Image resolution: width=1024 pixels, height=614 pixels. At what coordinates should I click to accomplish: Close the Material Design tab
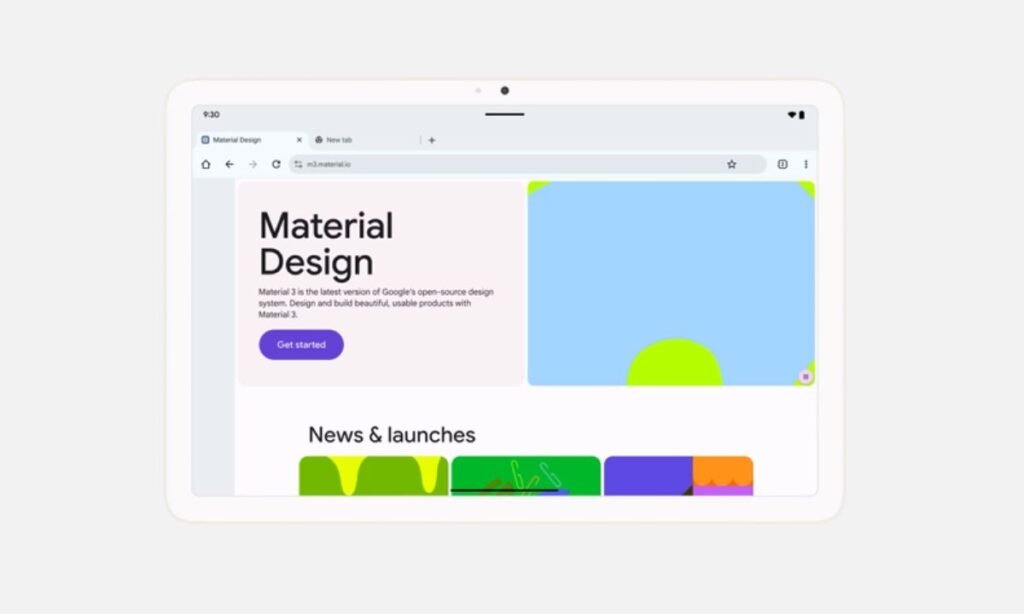299,140
